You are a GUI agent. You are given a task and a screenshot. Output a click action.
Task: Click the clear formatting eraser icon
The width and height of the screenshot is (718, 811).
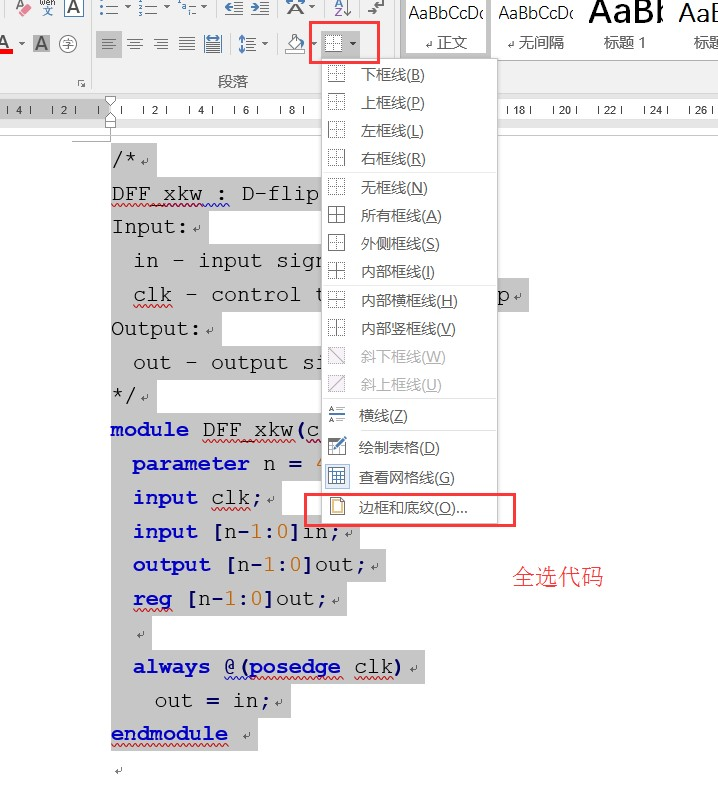tap(22, 8)
